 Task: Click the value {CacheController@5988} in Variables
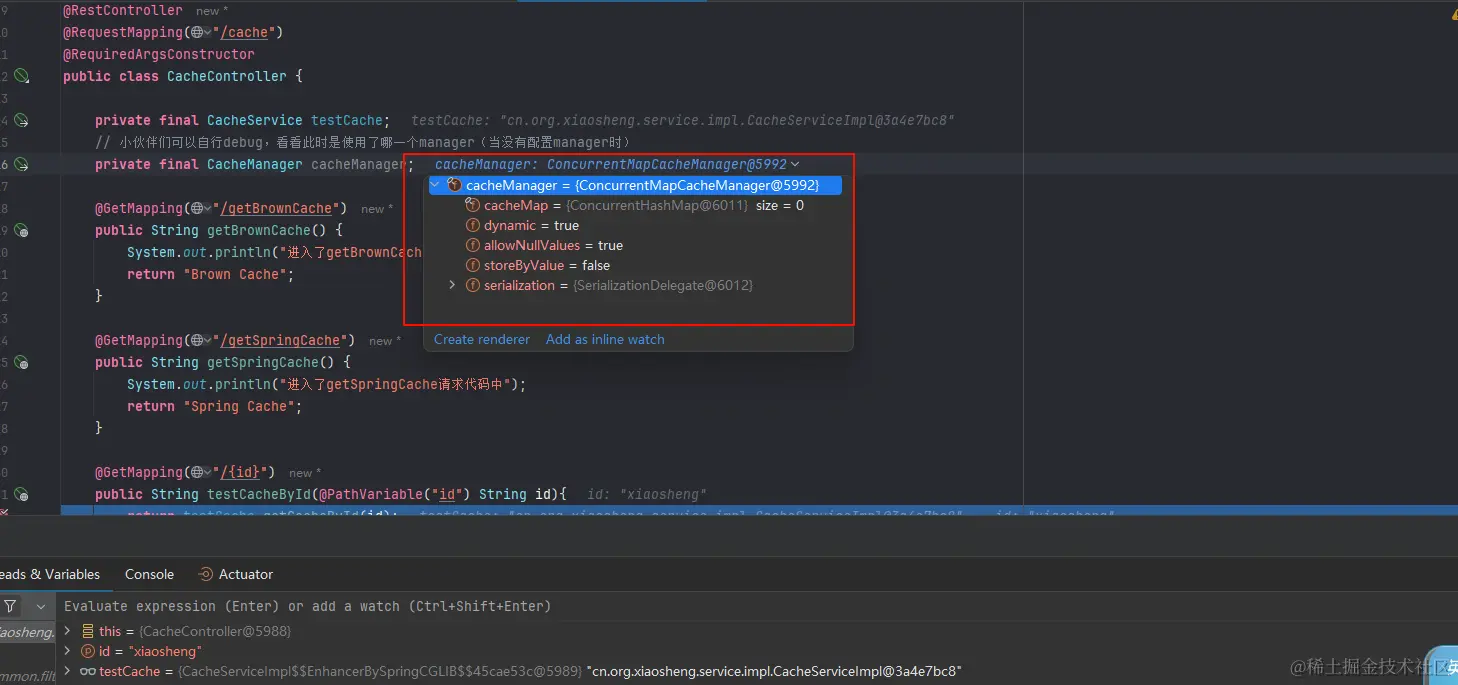[x=215, y=631]
